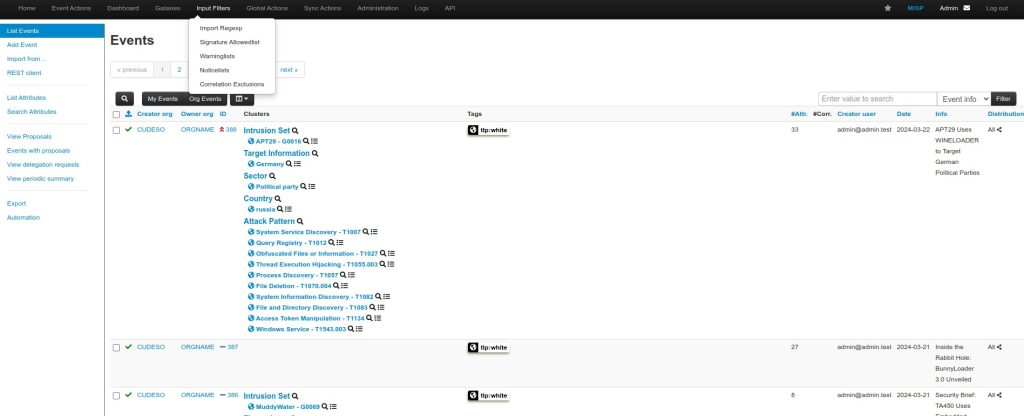This screenshot has width=1024, height=416.
Task: Click the magnifier icon beside Germany
Action: point(289,164)
